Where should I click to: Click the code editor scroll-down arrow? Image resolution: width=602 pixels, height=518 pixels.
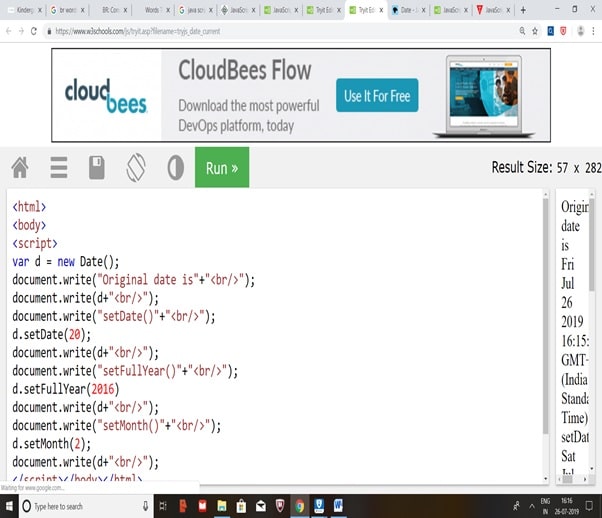[546, 478]
